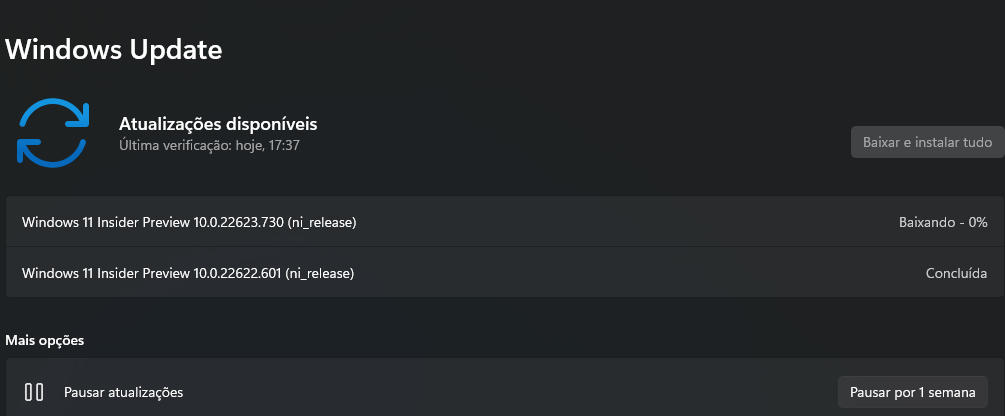
Task: Click the (ni_release) label of build 22623.730
Action: [x=322, y=222]
